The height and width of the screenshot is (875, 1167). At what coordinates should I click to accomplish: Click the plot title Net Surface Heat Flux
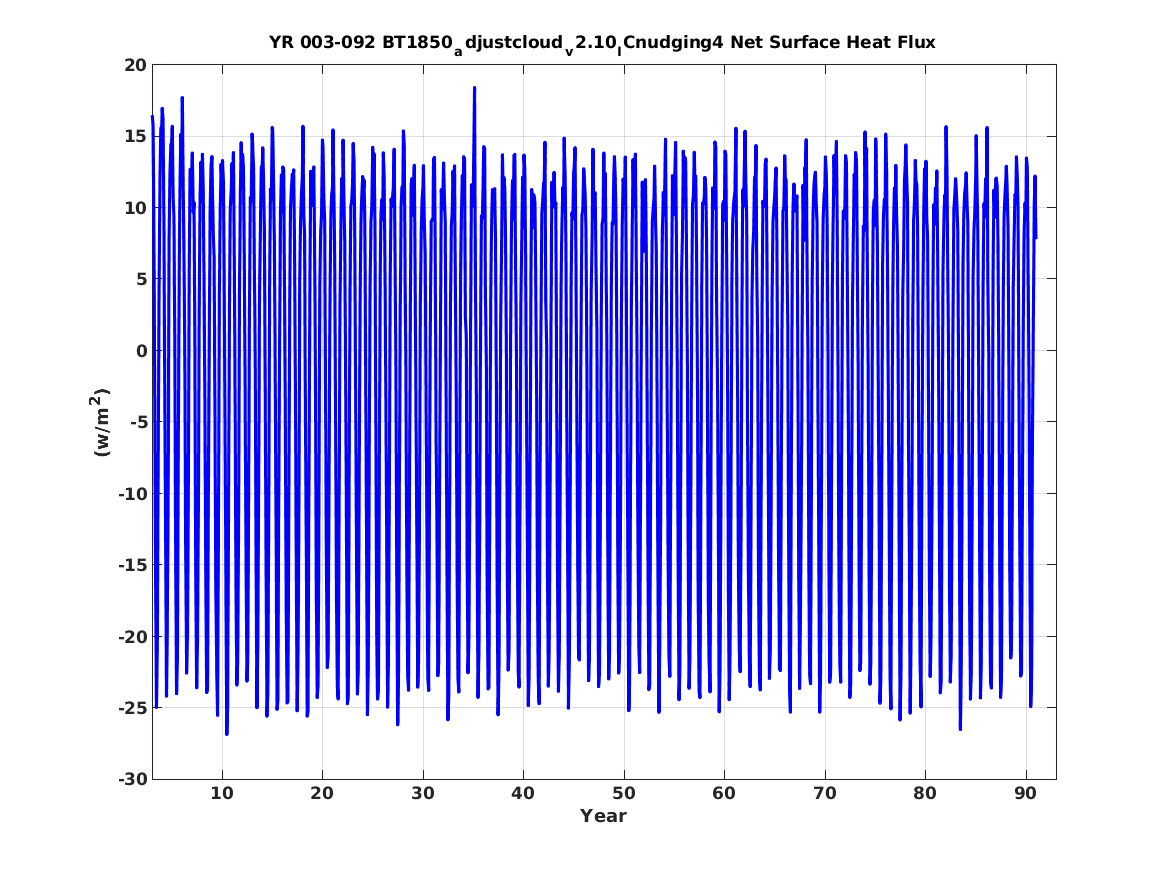coord(602,44)
